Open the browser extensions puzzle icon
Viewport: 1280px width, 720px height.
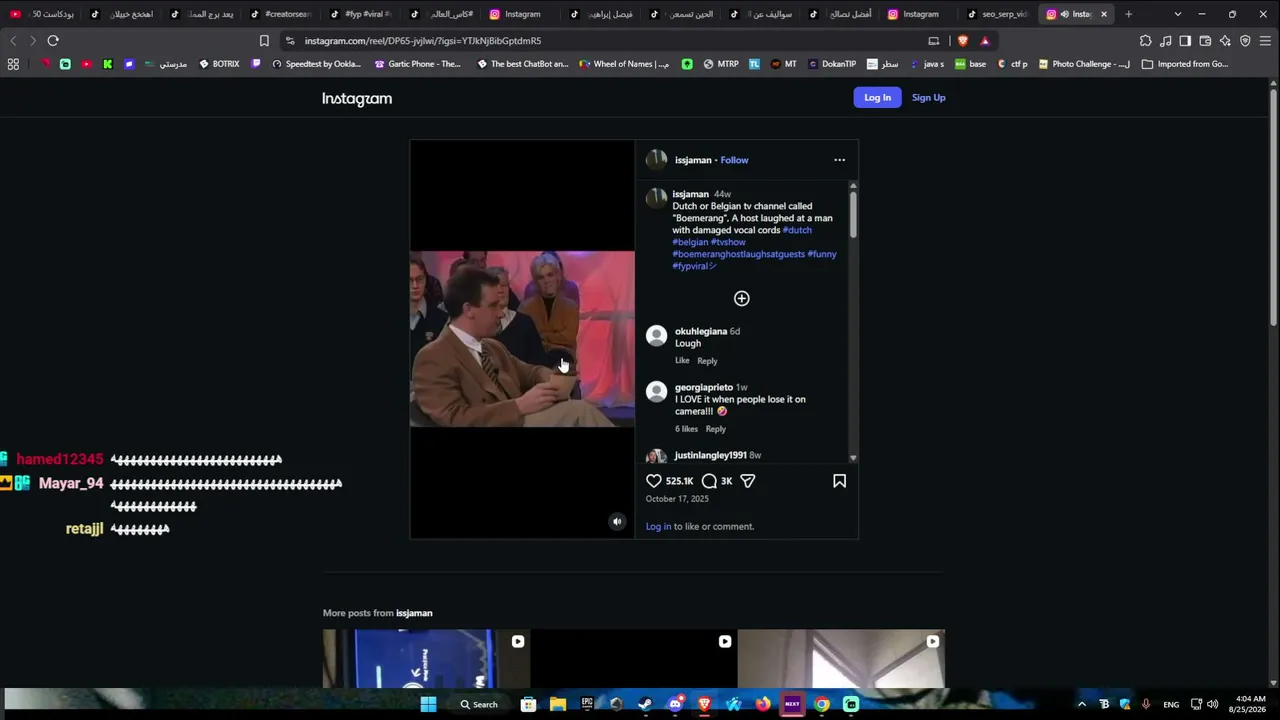1145,41
